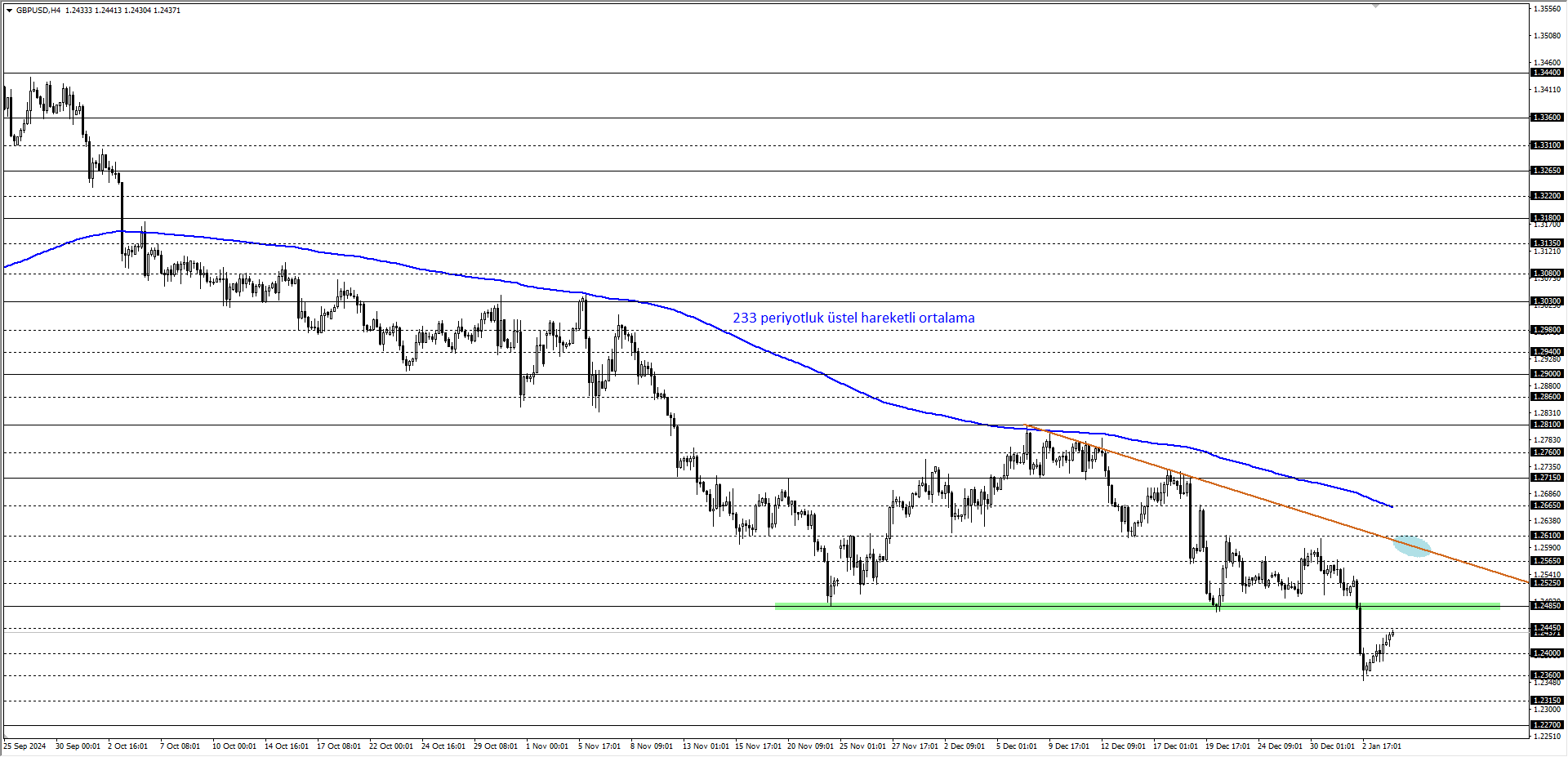The height and width of the screenshot is (757, 1568).
Task: Click the '22 Oct 00:01' time axis label
Action: pyautogui.click(x=391, y=746)
